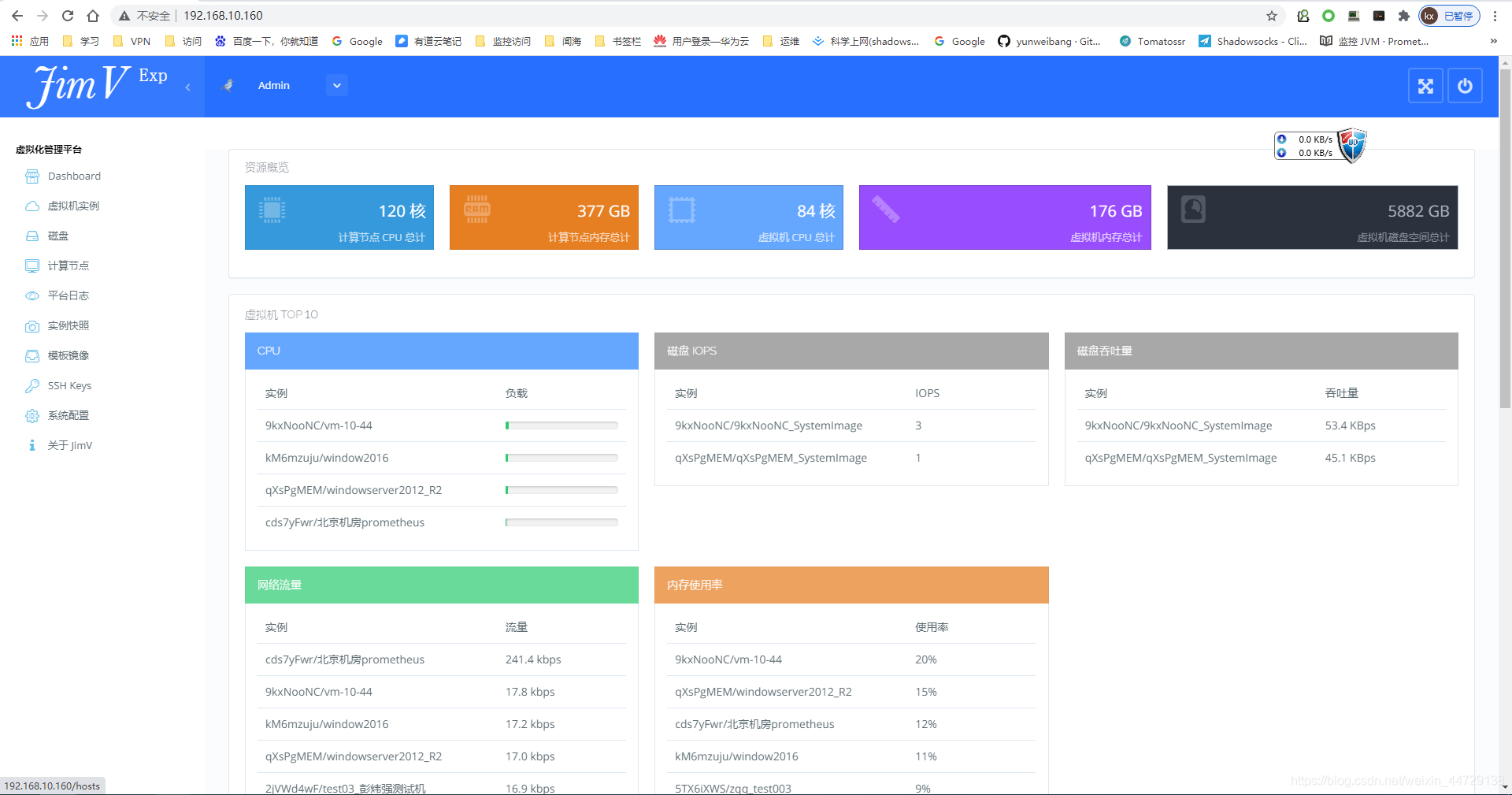Click the load bar for cds7yFwr/北京机房prometheus
1512x795 pixels.
(x=561, y=522)
